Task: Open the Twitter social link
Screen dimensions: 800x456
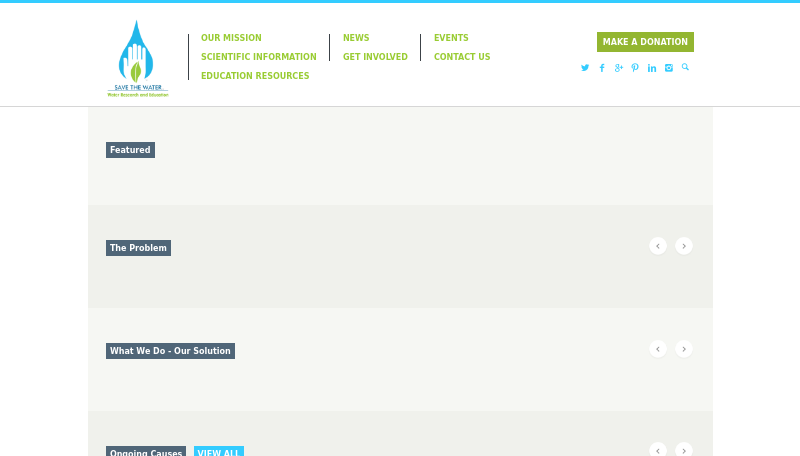Action: point(585,68)
